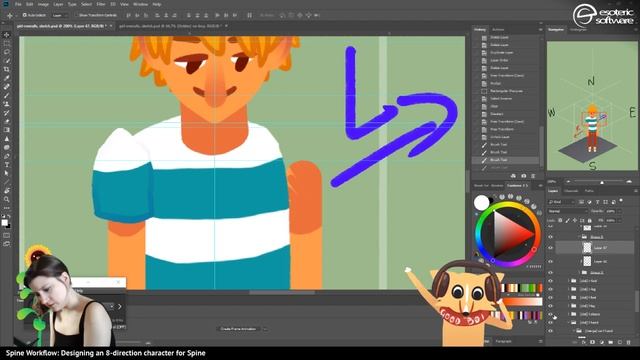Expand the [slot] l-foot layer group
The image size is (640, 360).
pos(569,298)
